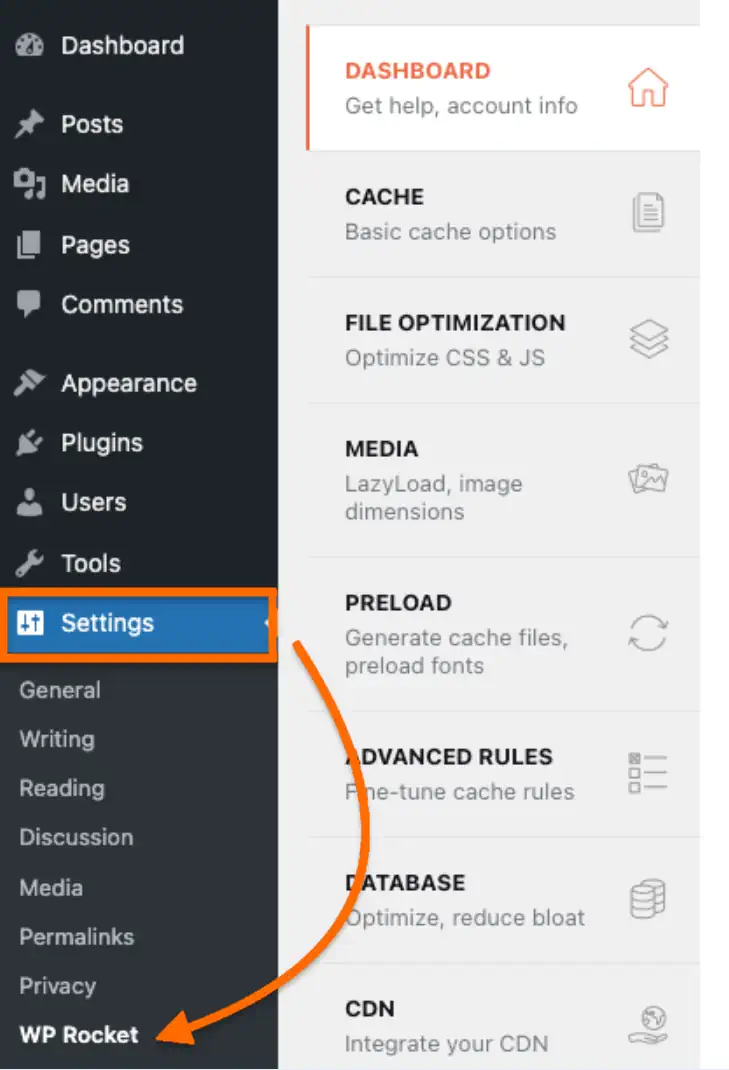Select the File Optimization layers icon

649,339
